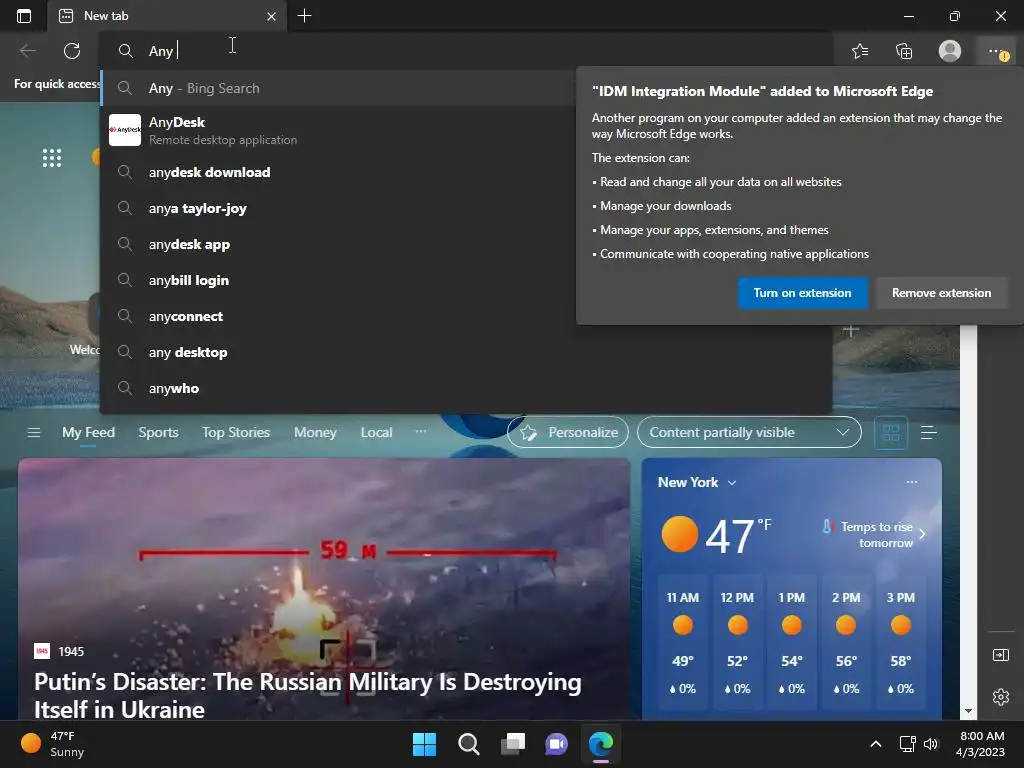Viewport: 1024px width, 768px height.
Task: Open the Collections icon
Action: (904, 51)
